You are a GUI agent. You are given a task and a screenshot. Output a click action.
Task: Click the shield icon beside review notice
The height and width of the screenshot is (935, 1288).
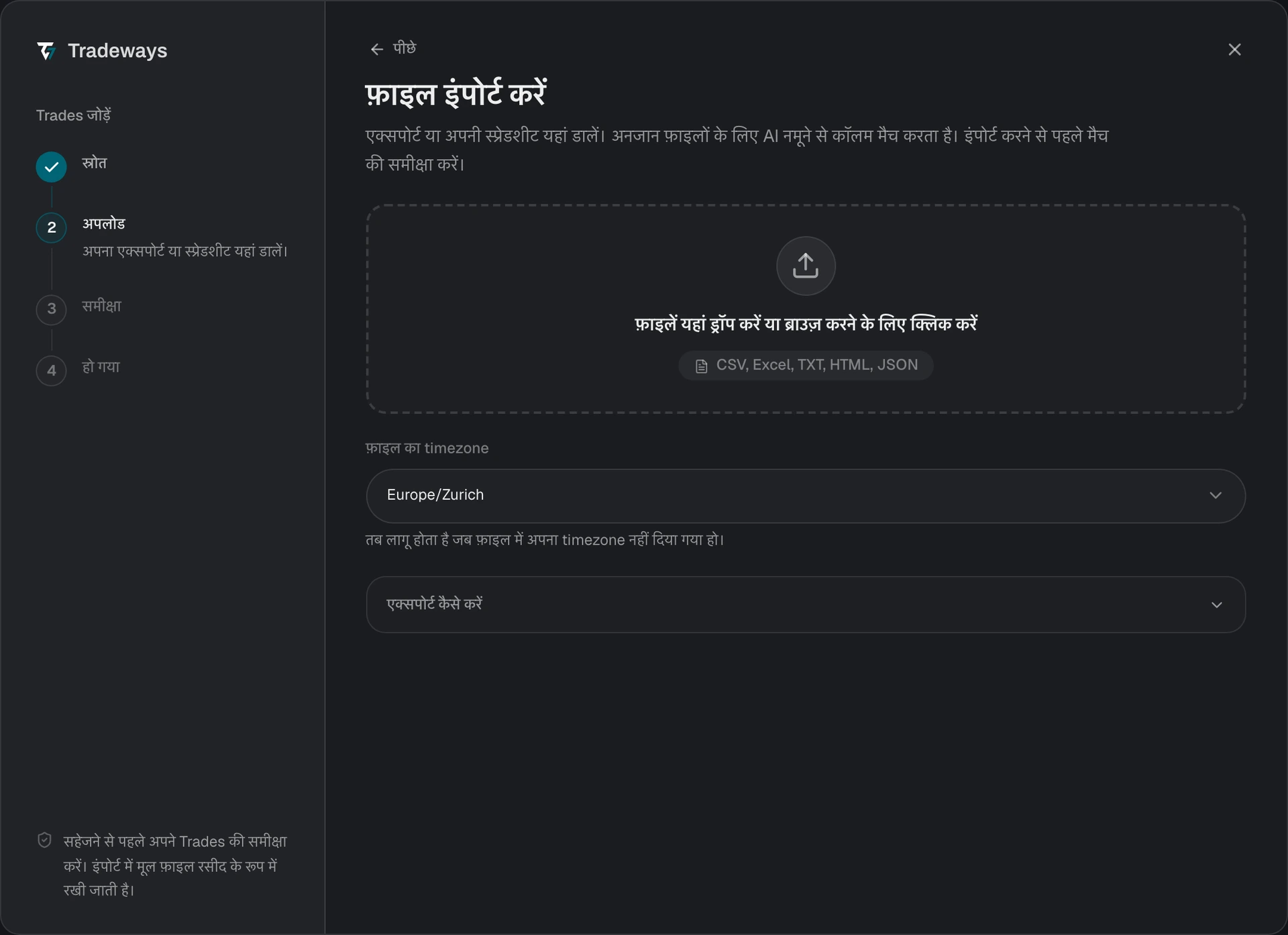click(x=45, y=840)
